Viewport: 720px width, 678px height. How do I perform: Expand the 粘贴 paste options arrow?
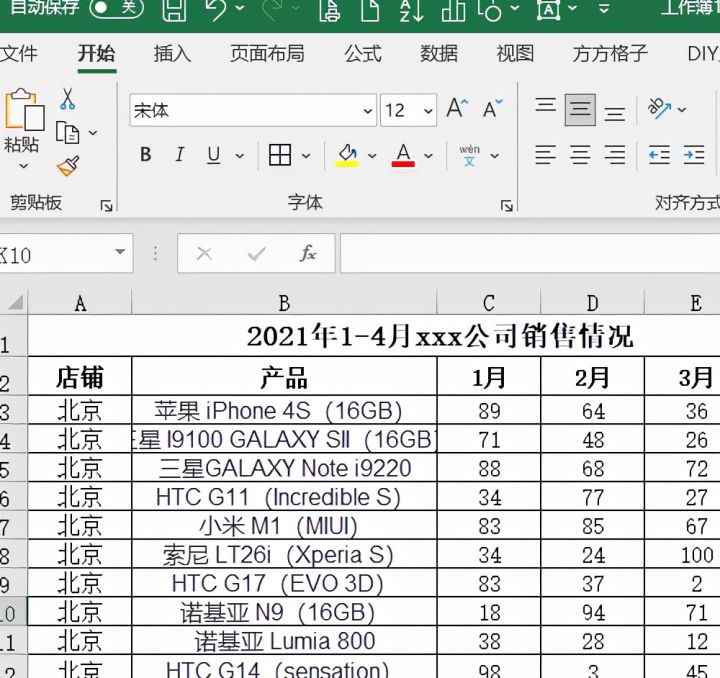[23, 166]
